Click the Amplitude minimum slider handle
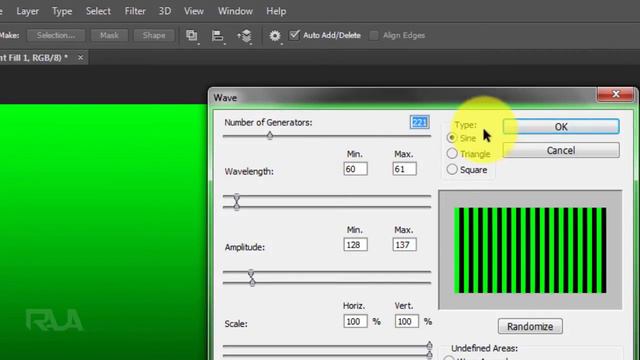Viewport: 640px width, 360px height. point(251,273)
